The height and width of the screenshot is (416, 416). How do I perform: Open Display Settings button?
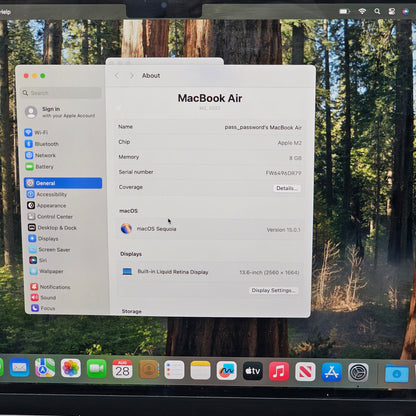[x=273, y=290]
